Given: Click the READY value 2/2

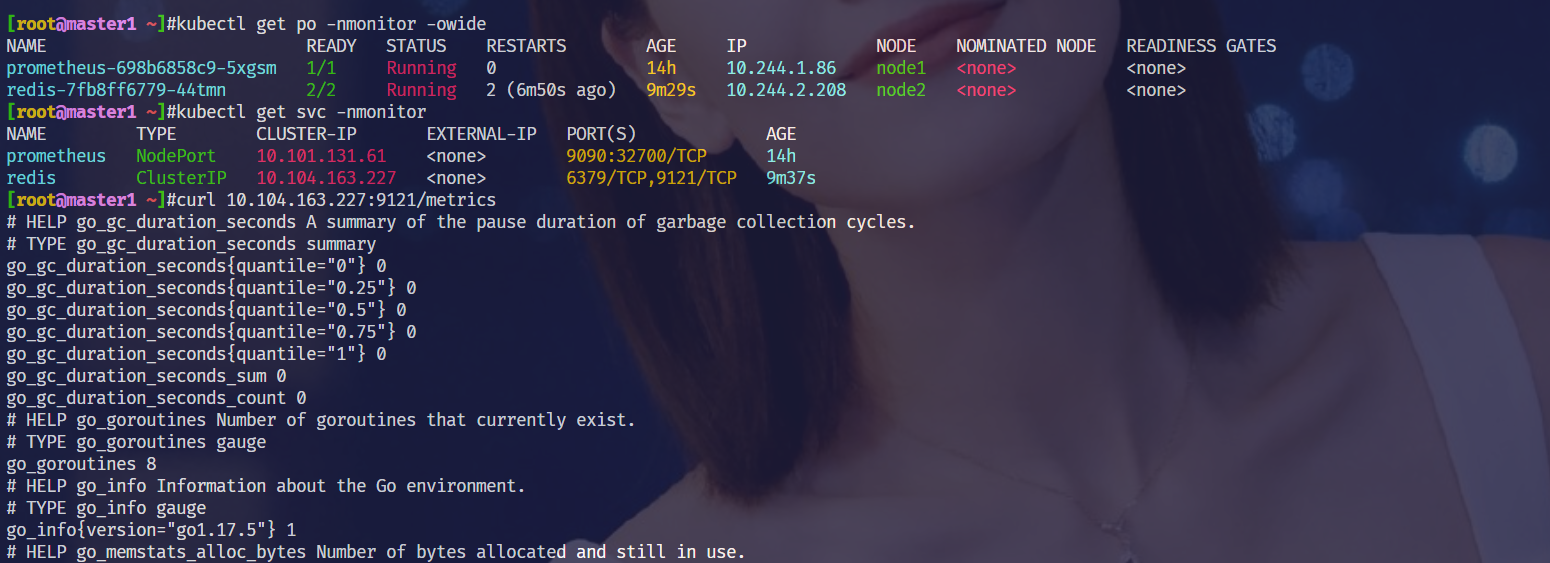Looking at the screenshot, I should (321, 90).
